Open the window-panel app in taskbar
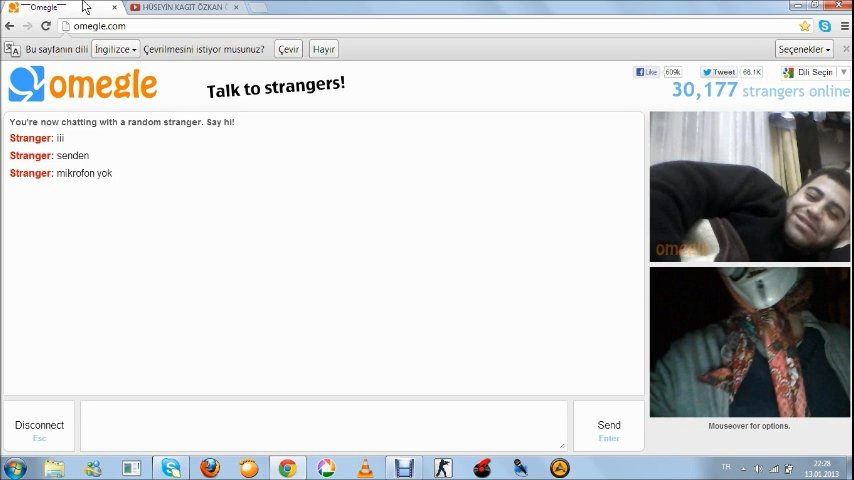The height and width of the screenshot is (480, 854). (131, 468)
